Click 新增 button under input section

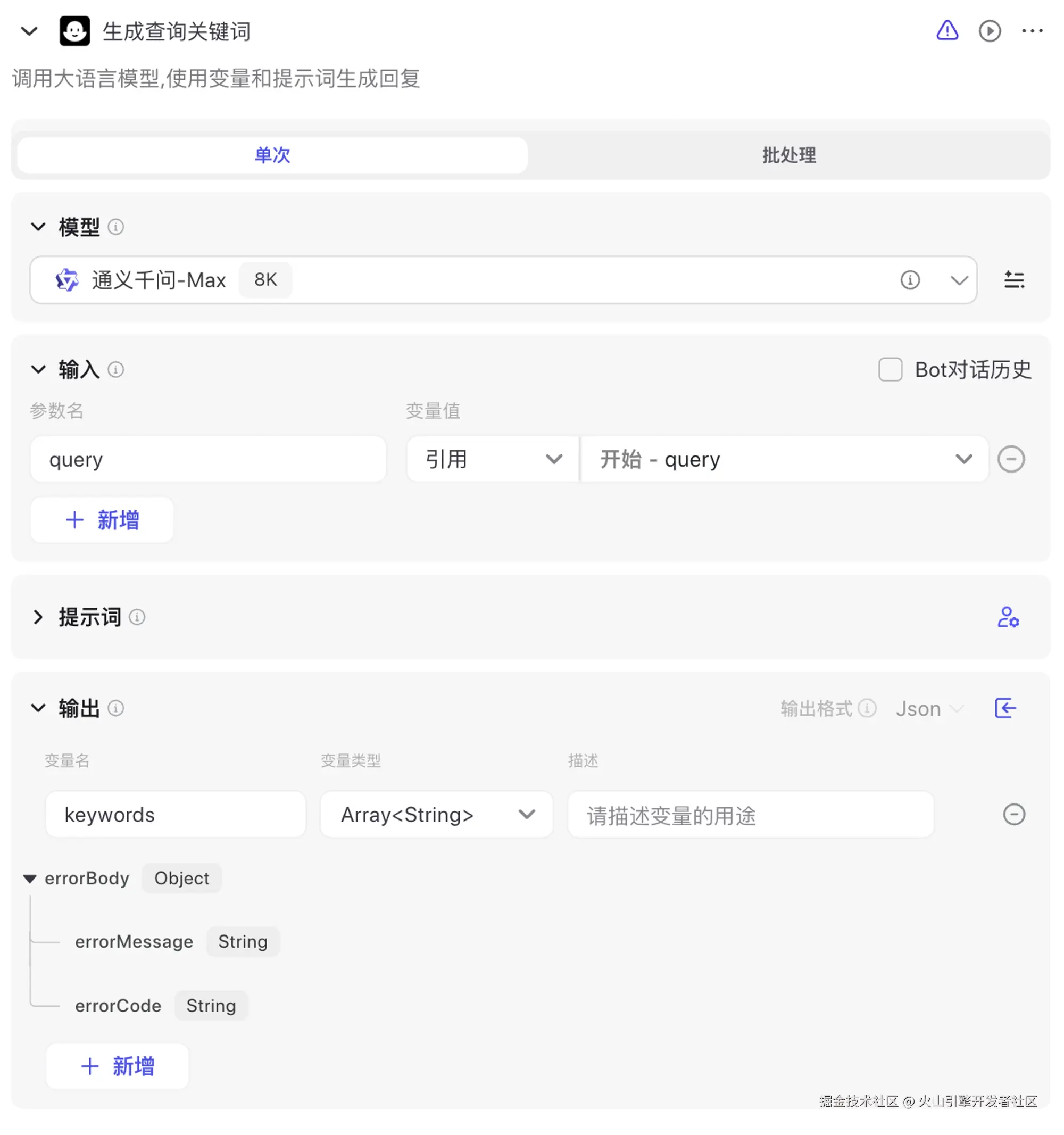coord(102,519)
